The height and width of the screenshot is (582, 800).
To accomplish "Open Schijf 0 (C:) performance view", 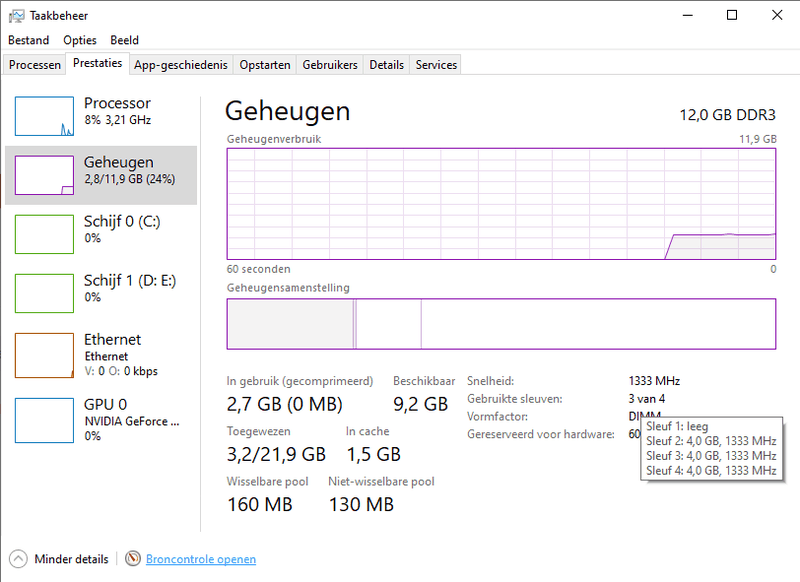I will (100, 230).
